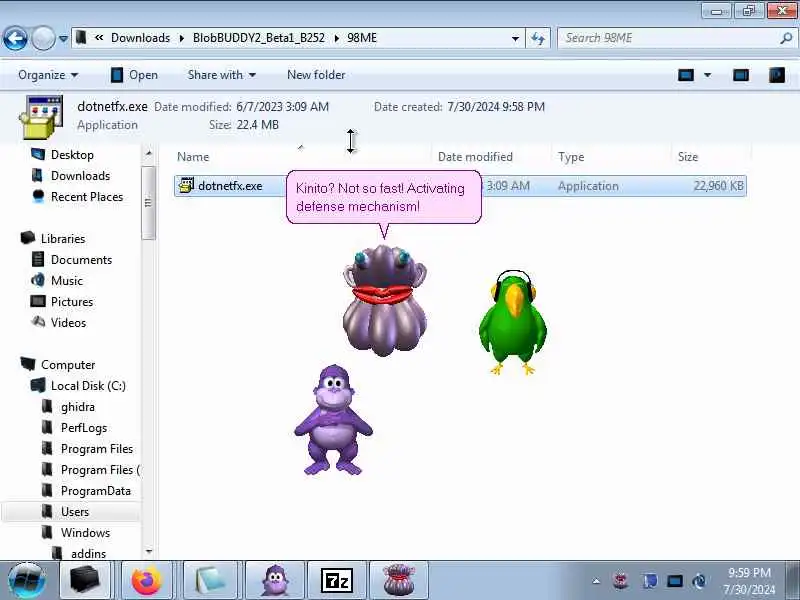Click BlobBUDDY2_Beta1_B252 in the address path
Screen dimensions: 800x600
click(259, 38)
